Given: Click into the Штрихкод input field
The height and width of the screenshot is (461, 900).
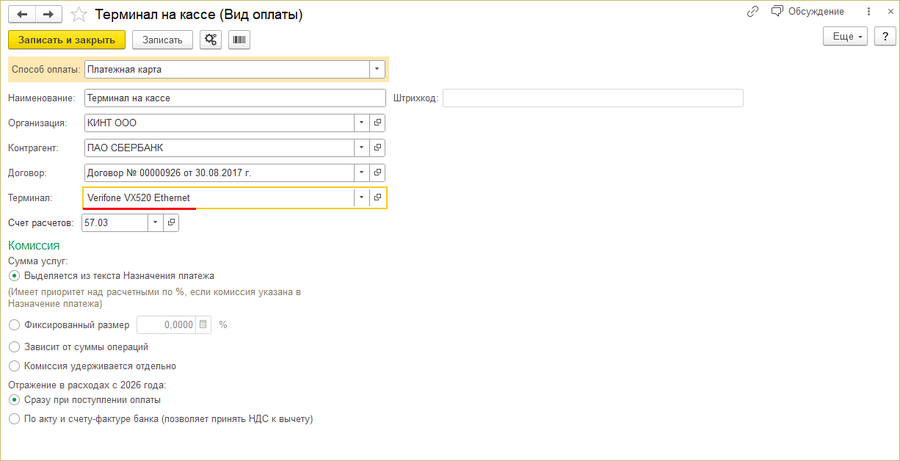Looking at the screenshot, I should [592, 98].
